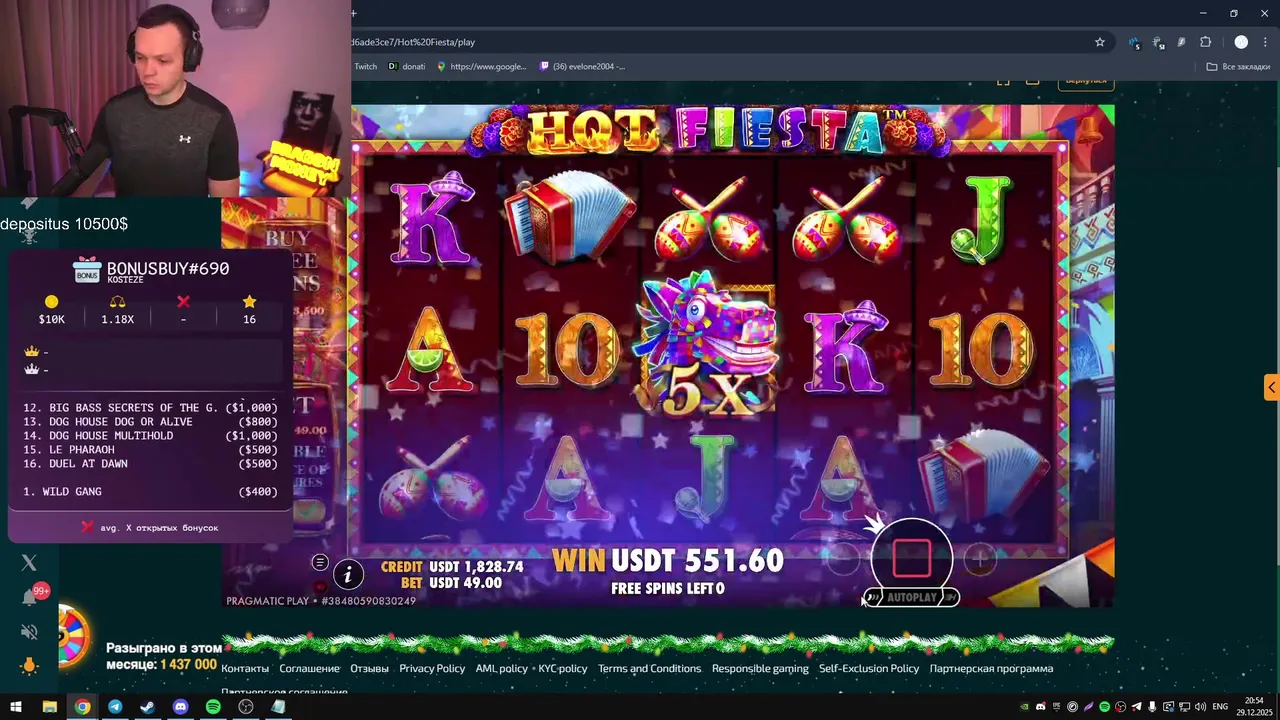Click the blue extension icon with S badge
The image size is (1280, 720).
point(1134,42)
